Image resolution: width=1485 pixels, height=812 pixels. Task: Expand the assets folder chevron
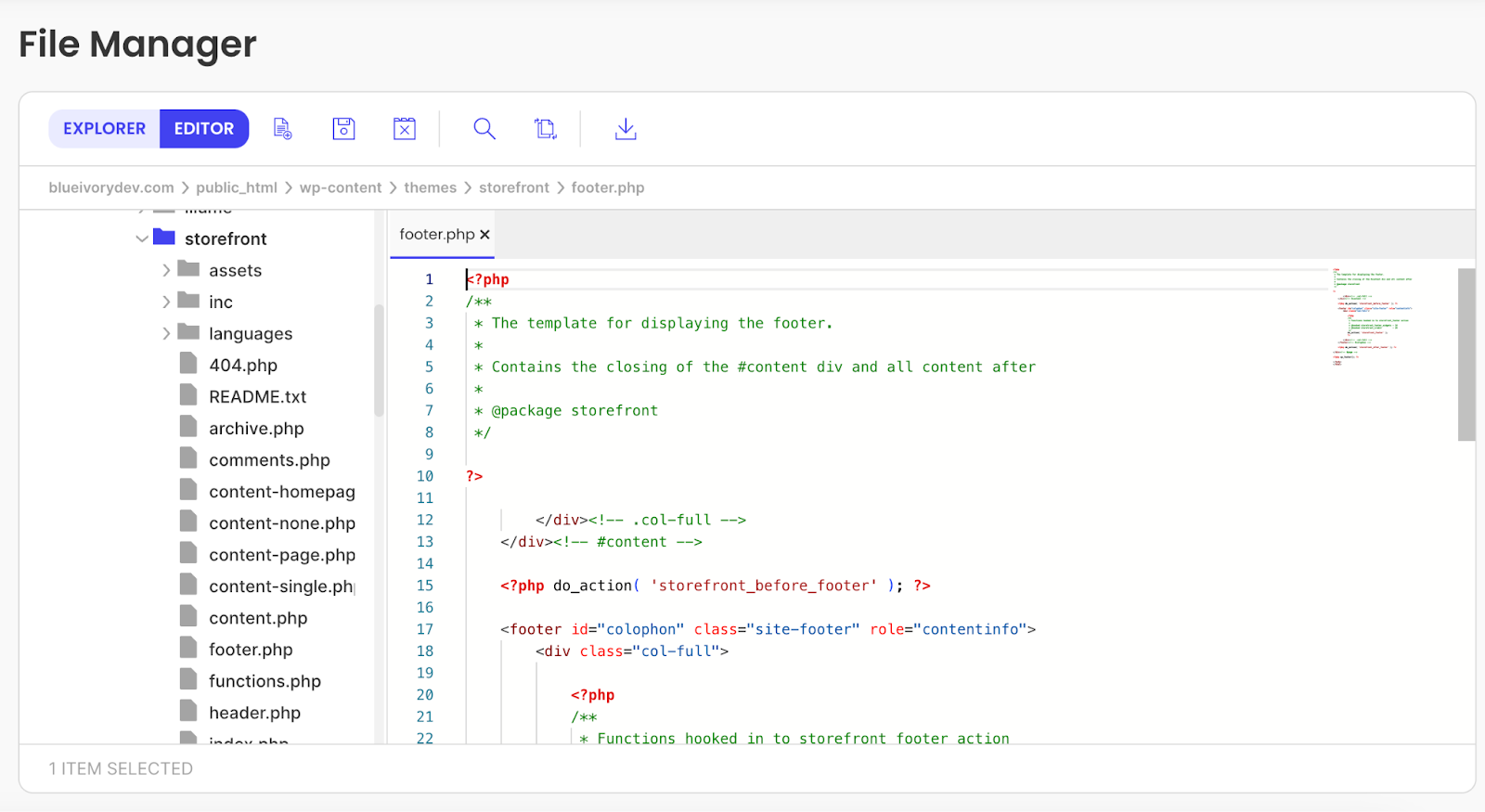point(166,270)
